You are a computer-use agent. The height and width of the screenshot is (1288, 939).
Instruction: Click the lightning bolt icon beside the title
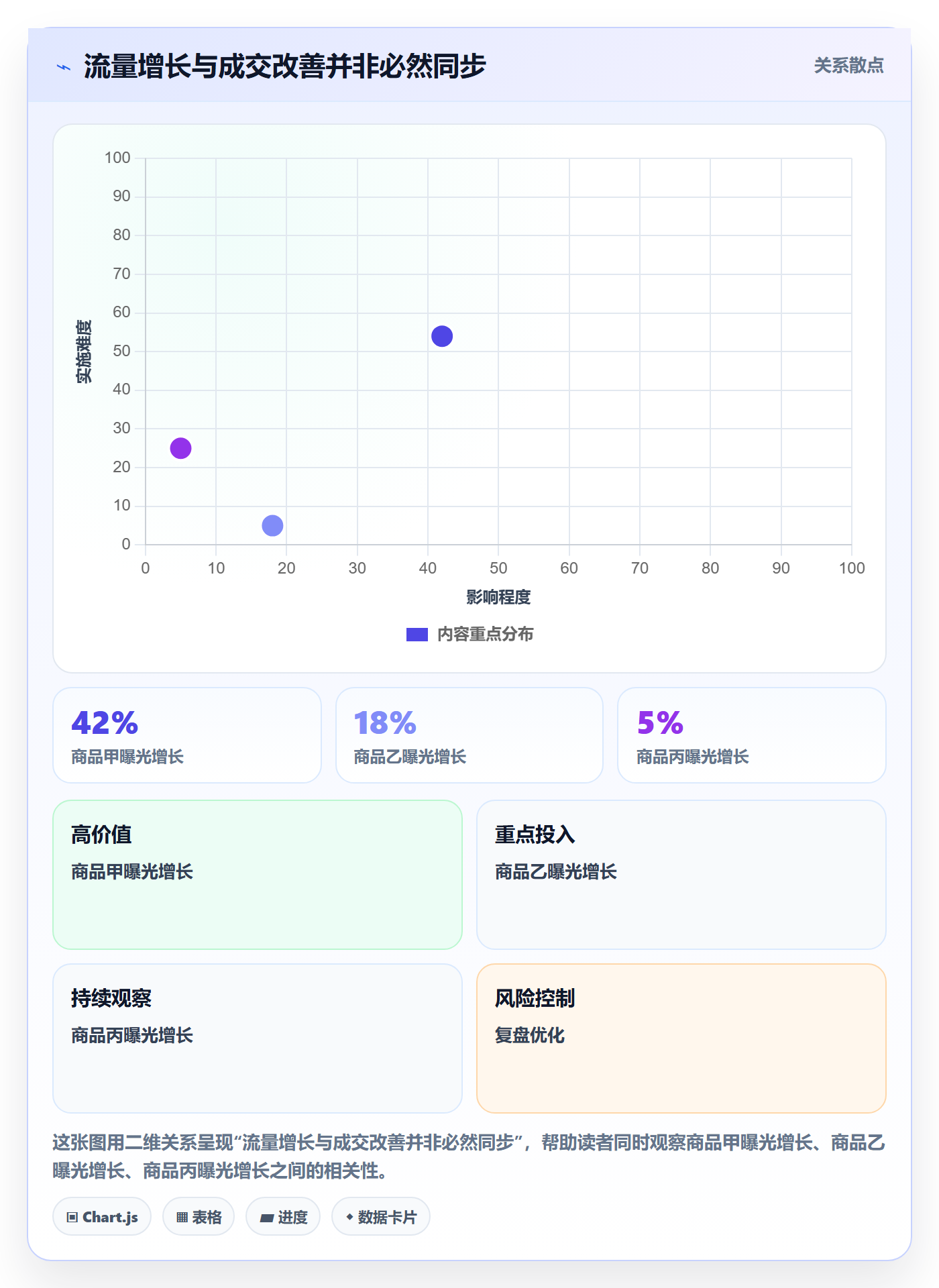[x=64, y=67]
